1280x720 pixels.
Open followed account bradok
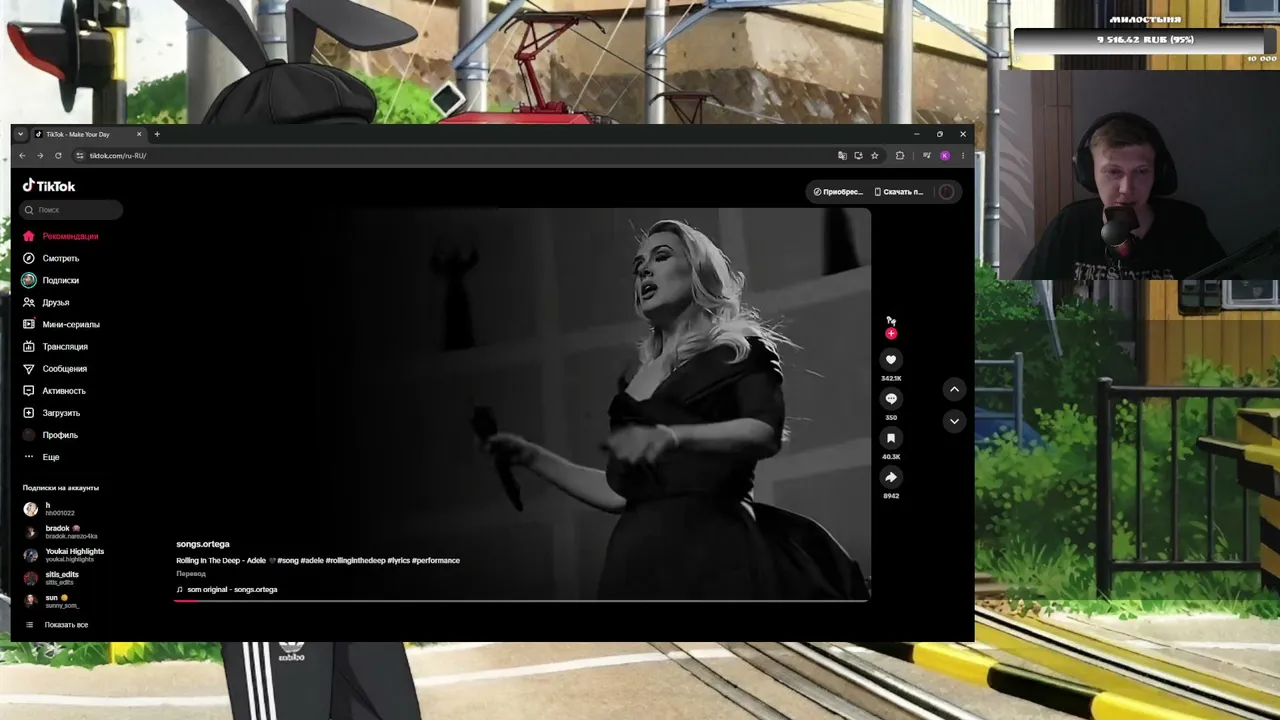[x=60, y=532]
